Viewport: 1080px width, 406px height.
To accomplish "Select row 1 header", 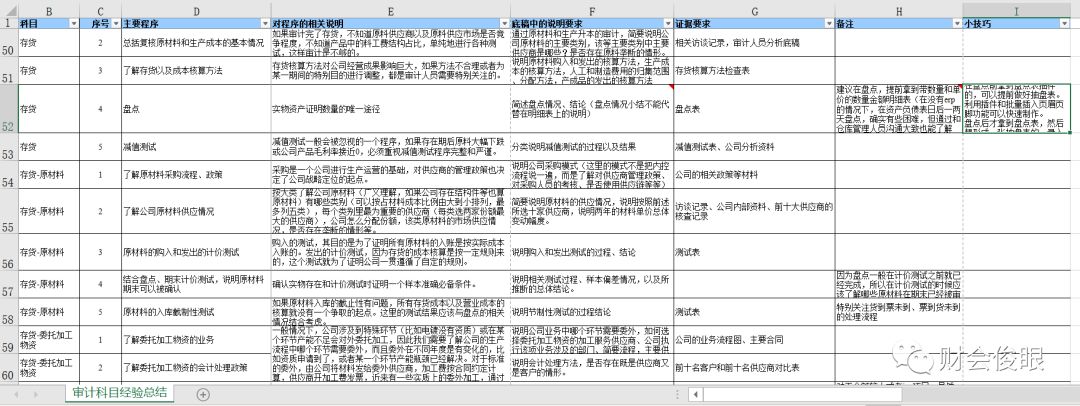I will (8, 23).
